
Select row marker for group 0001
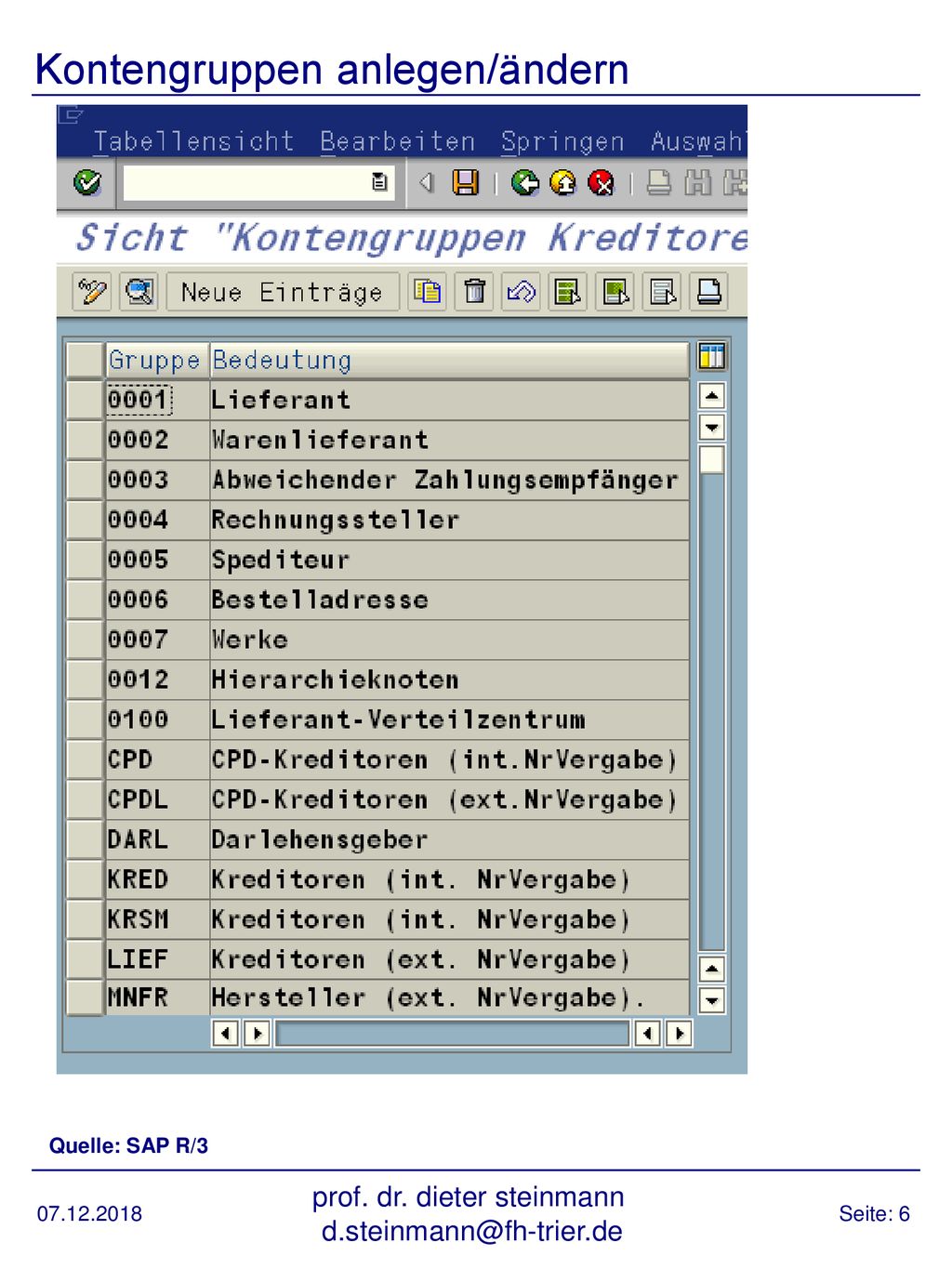click(85, 400)
